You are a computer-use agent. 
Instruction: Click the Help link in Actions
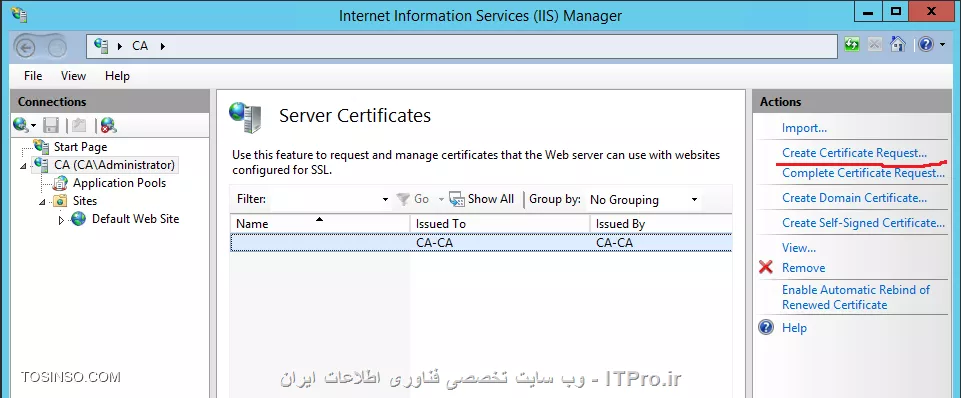coord(794,327)
